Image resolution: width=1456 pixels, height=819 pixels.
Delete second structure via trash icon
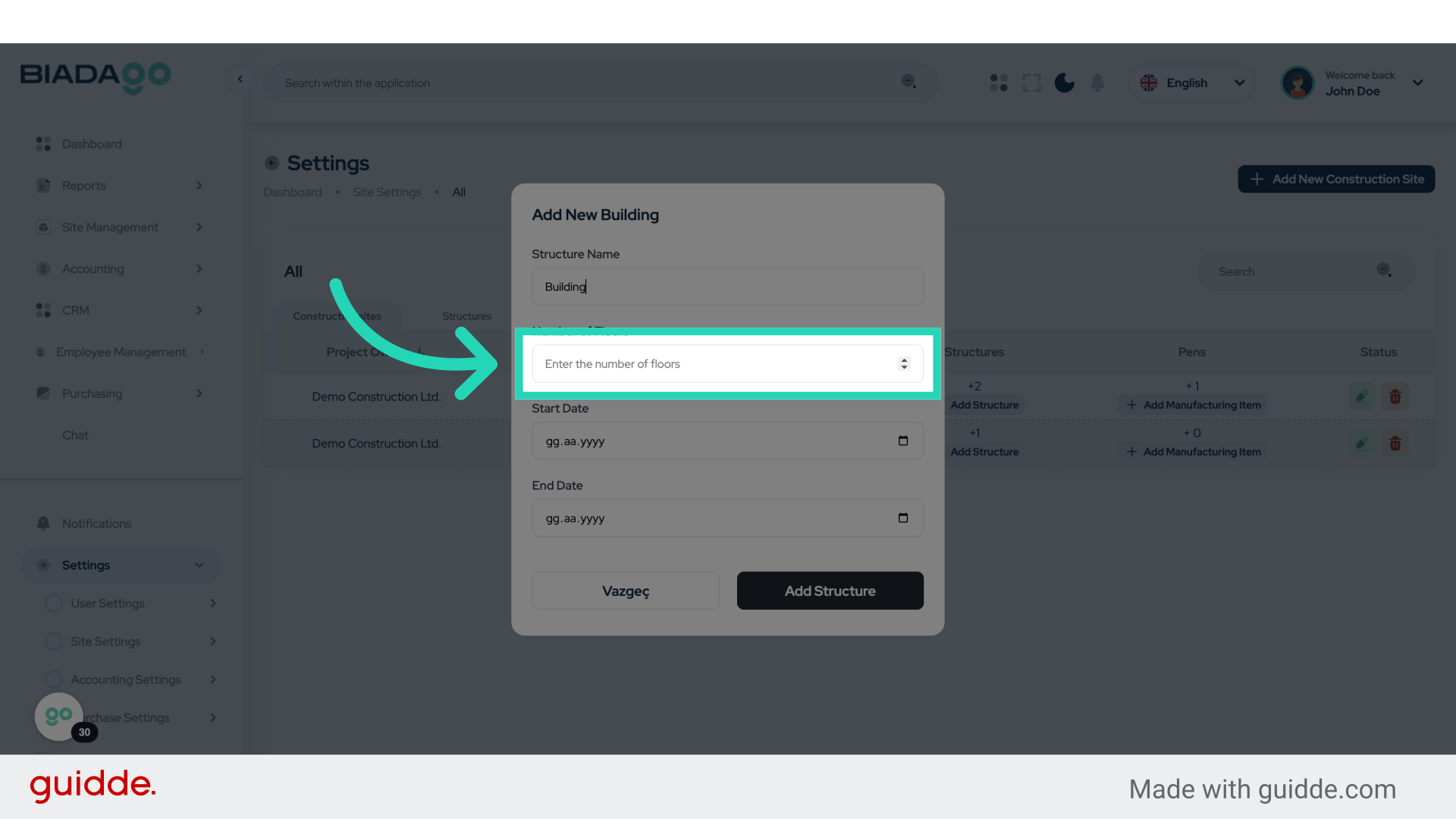coord(1395,443)
